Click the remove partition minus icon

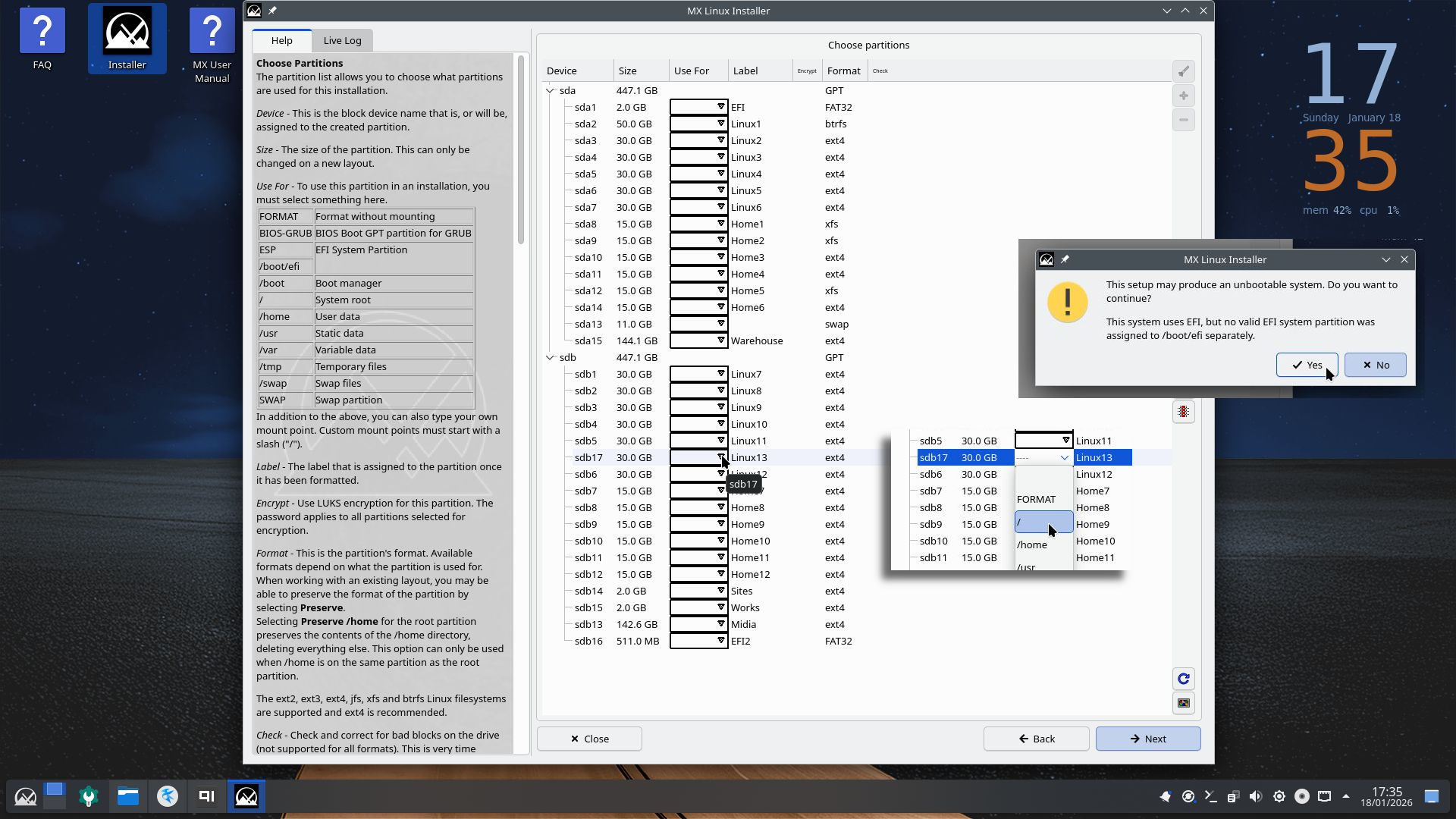1183,120
